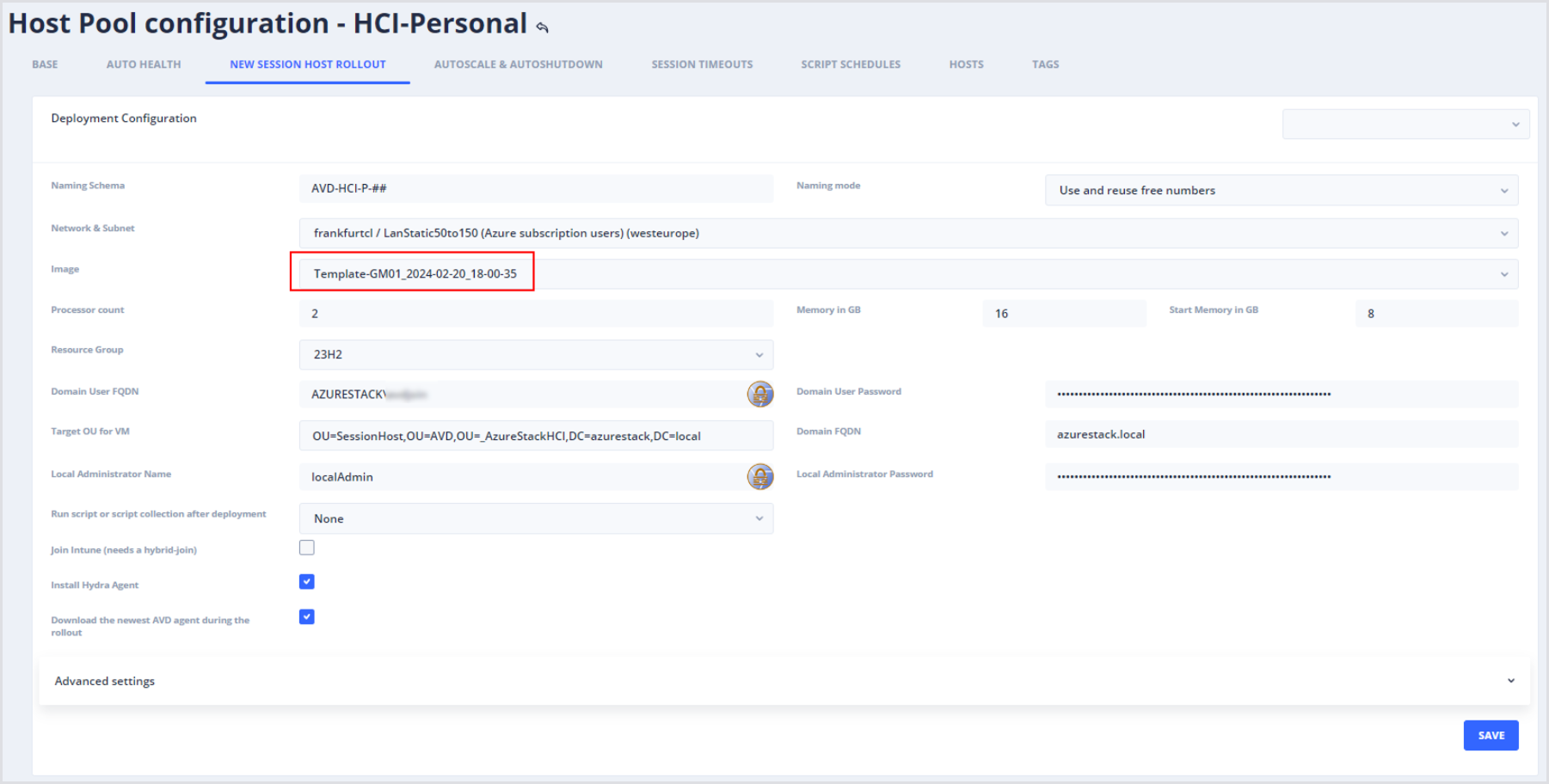Open the Session Timeouts tab
Image resolution: width=1549 pixels, height=784 pixels.
702,64
